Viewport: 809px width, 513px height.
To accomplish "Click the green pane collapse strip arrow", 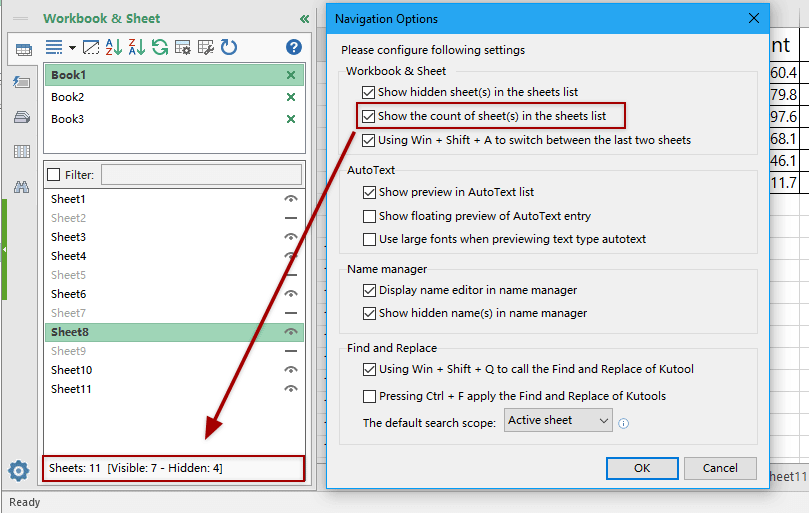I will point(4,249).
